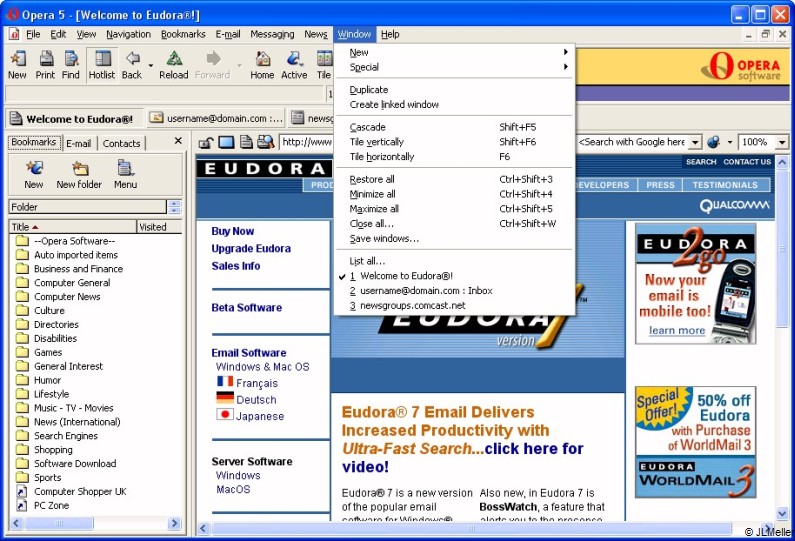This screenshot has width=795, height=541.
Task: Open the Google search field dropdown
Action: click(x=696, y=142)
